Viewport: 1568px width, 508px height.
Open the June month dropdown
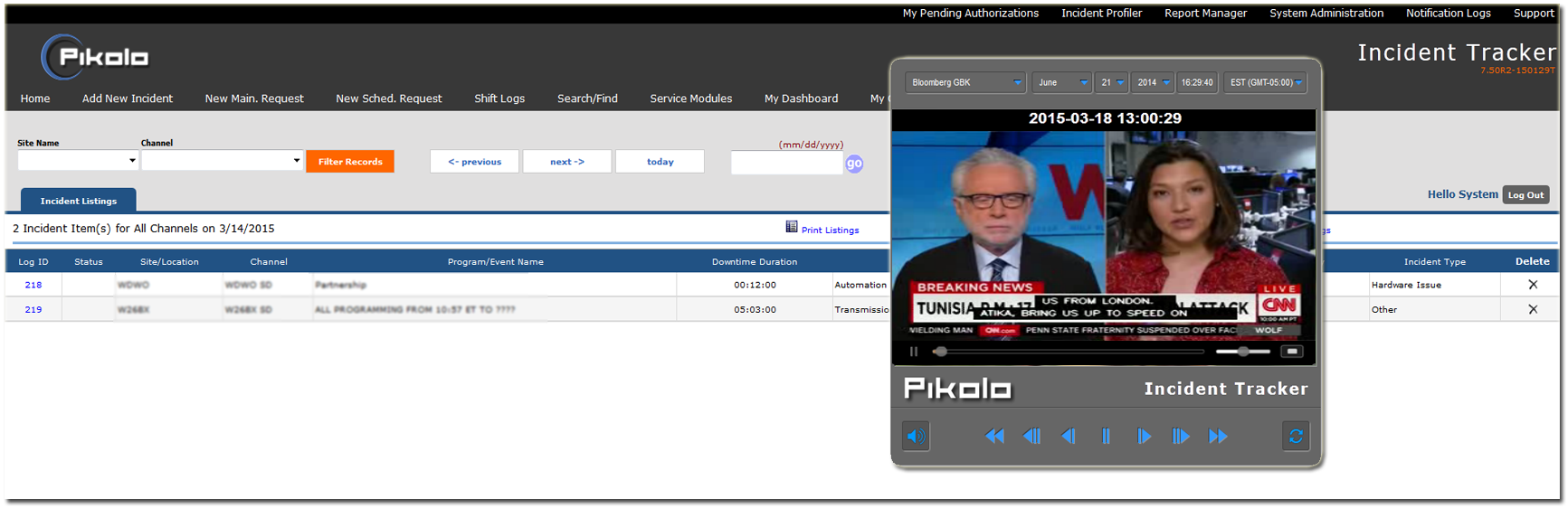pos(1062,82)
